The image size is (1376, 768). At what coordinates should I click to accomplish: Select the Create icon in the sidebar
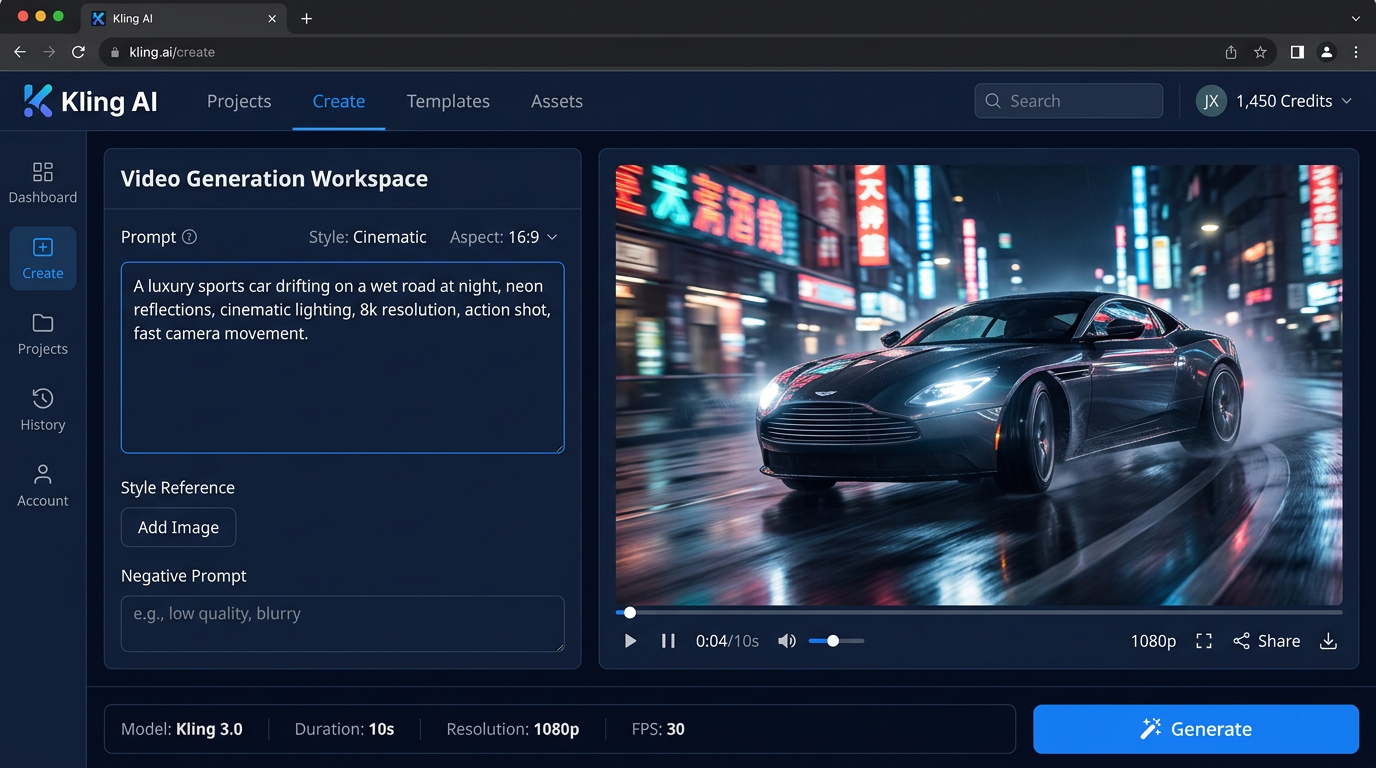coord(42,258)
